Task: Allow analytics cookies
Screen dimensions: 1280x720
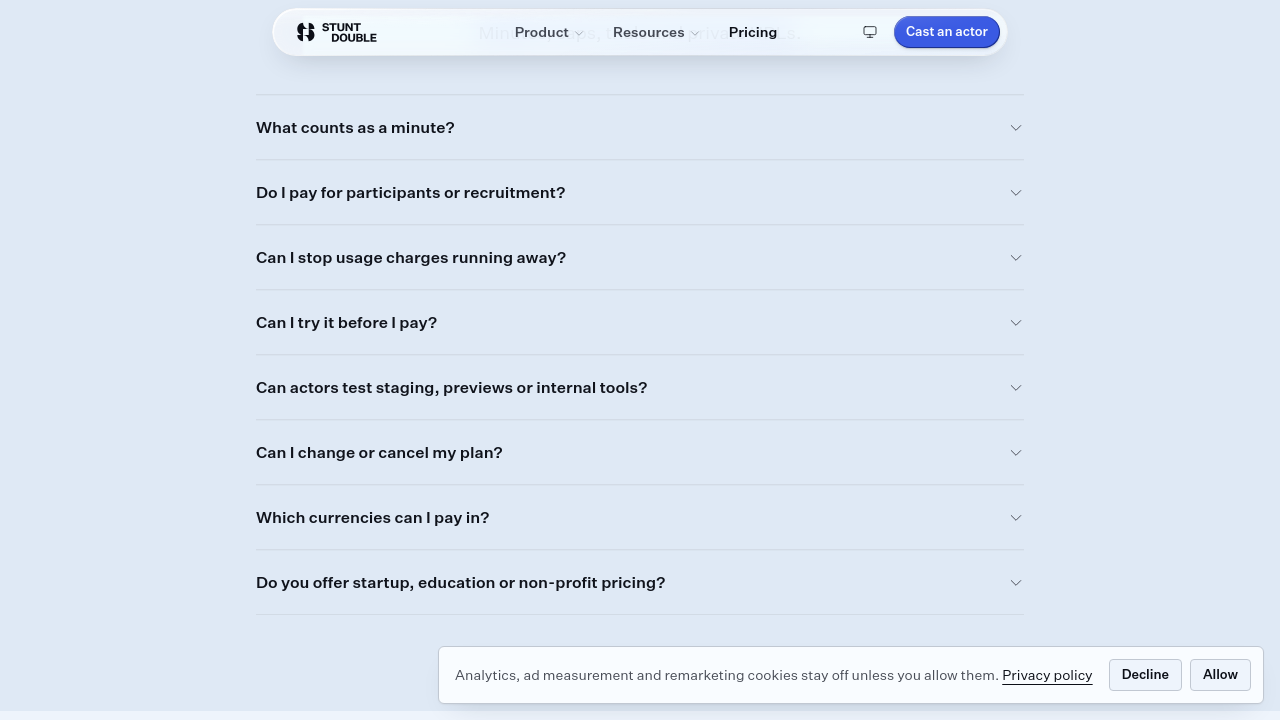Action: 1220,675
